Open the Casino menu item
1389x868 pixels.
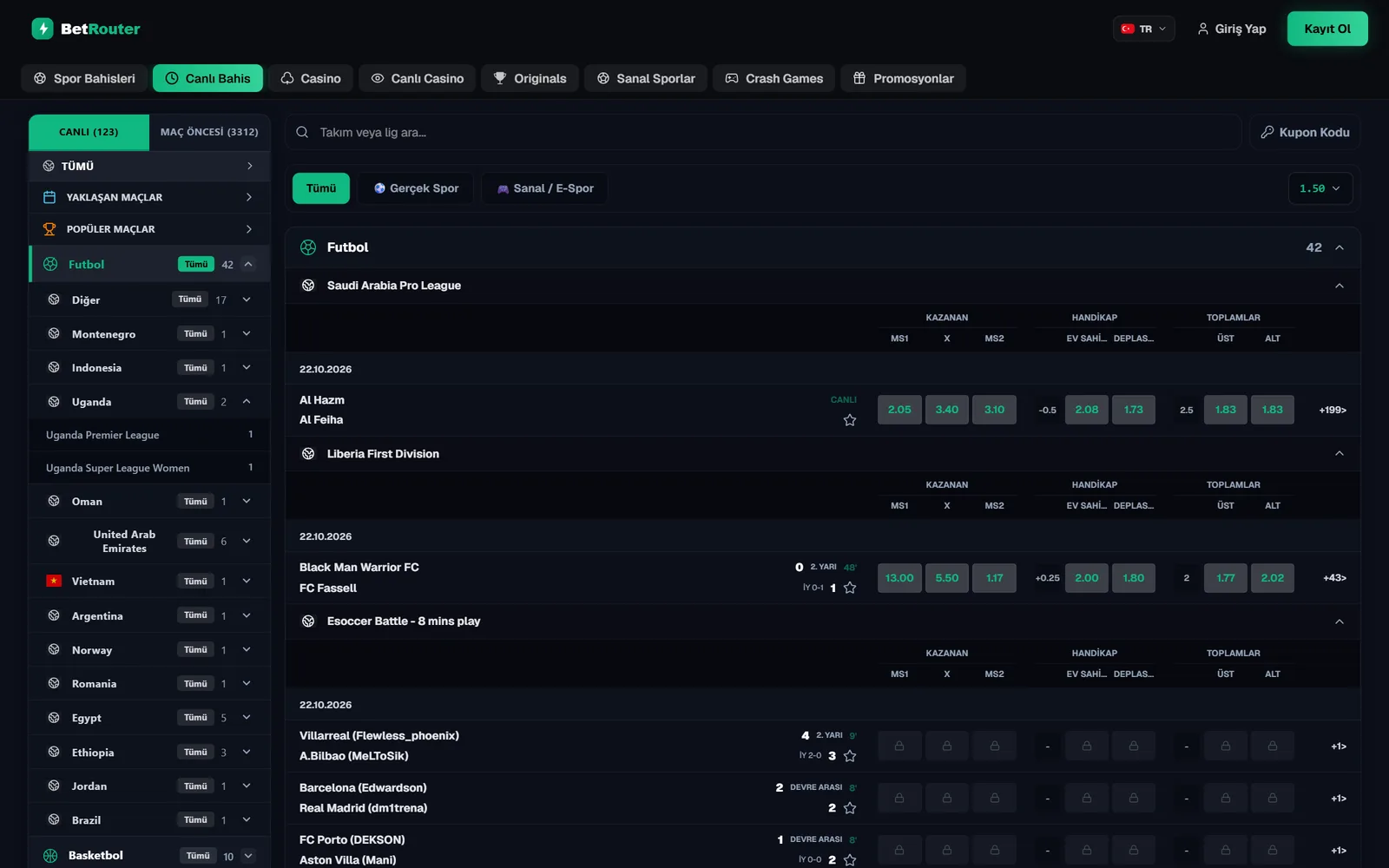tap(311, 78)
